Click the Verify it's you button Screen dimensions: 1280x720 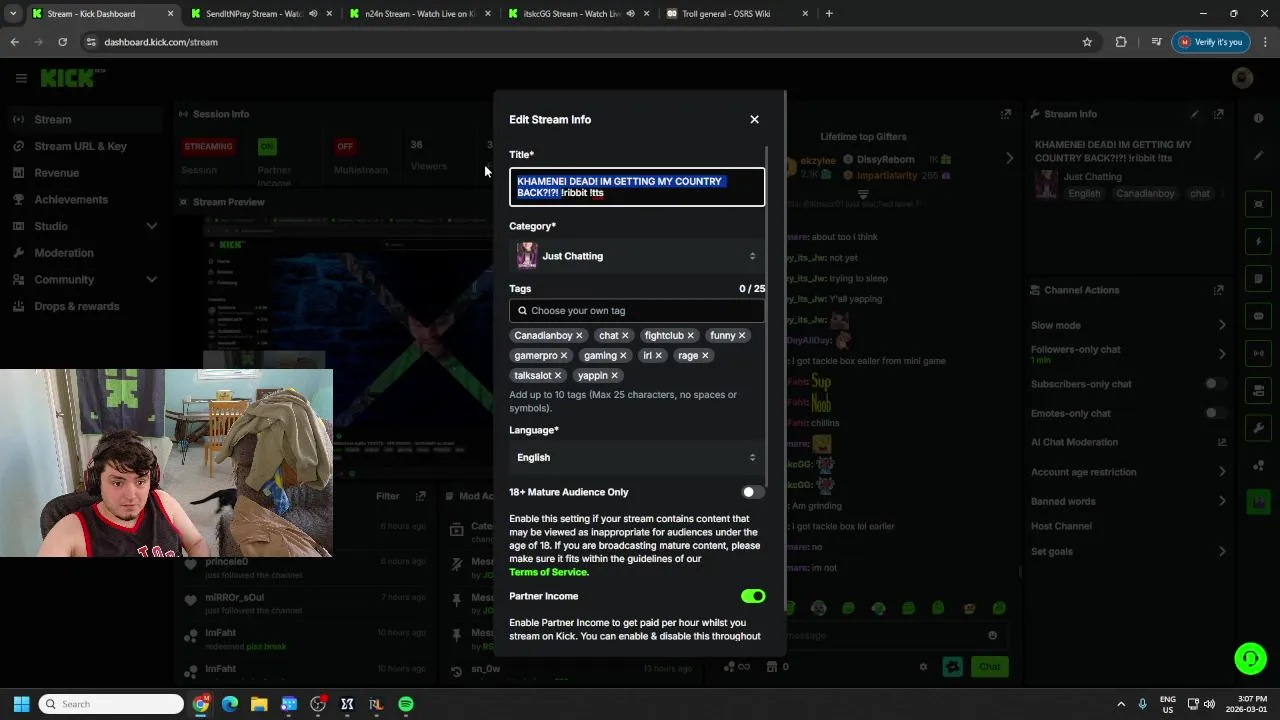1210,42
